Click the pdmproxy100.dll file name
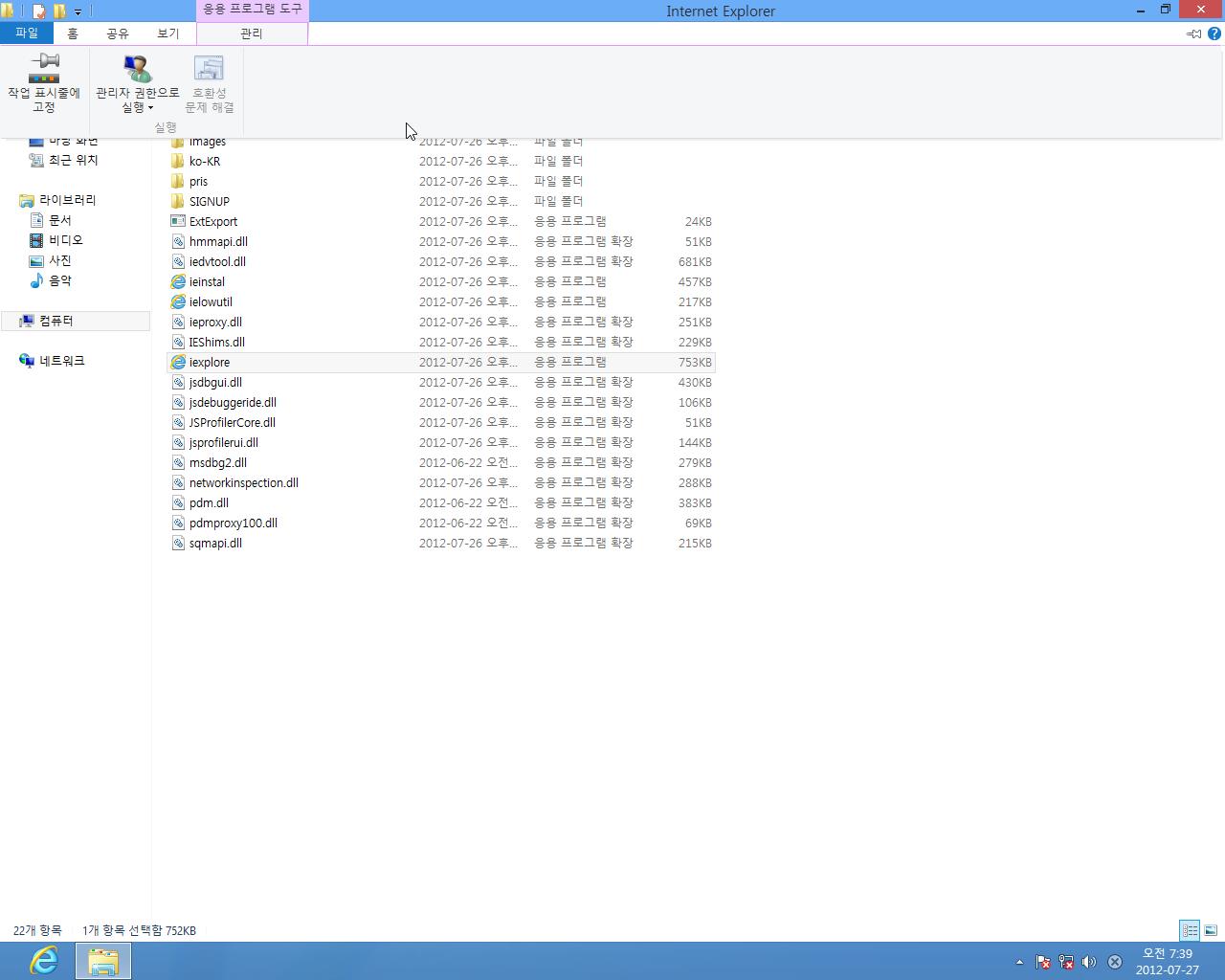This screenshot has width=1225, height=980. [x=234, y=523]
